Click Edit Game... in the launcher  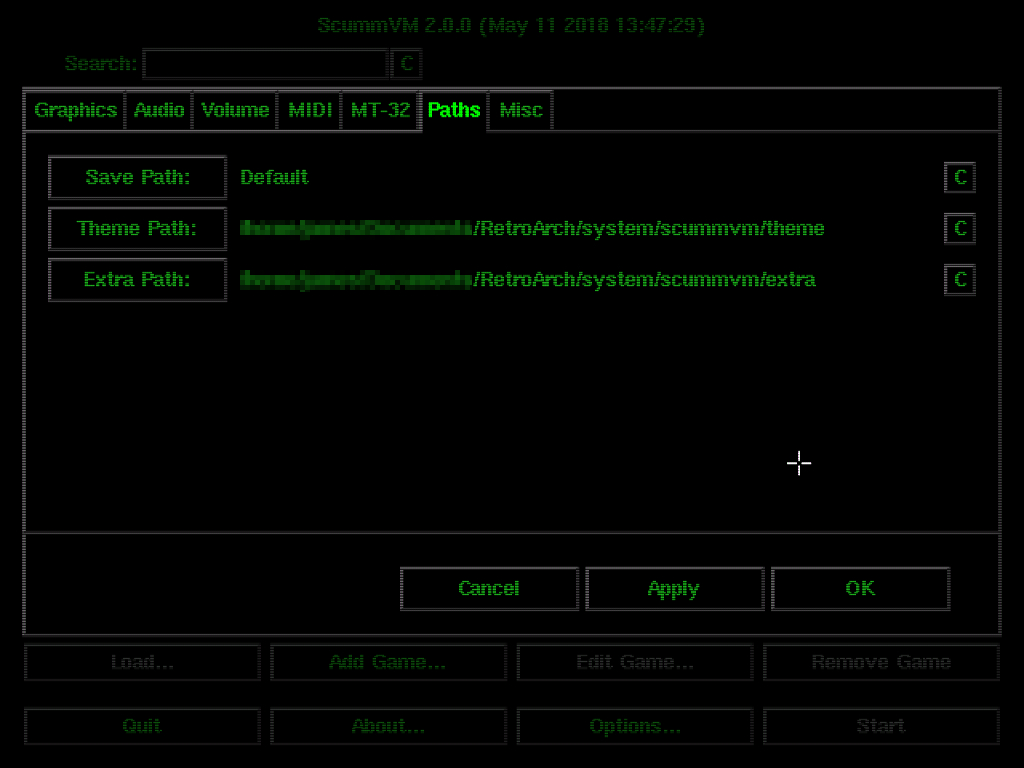click(x=635, y=662)
